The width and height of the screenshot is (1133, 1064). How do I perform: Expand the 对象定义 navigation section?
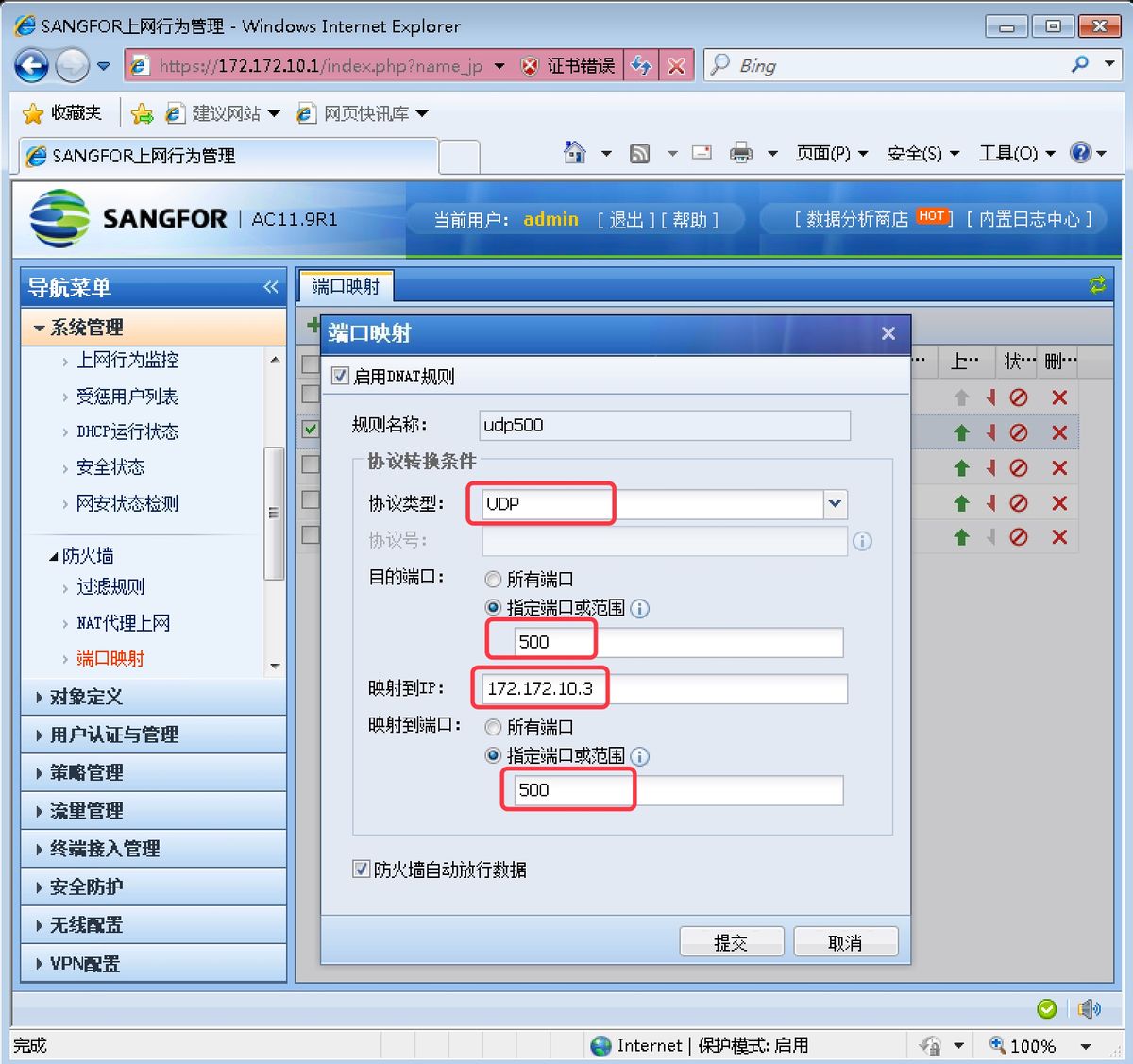pos(85,697)
